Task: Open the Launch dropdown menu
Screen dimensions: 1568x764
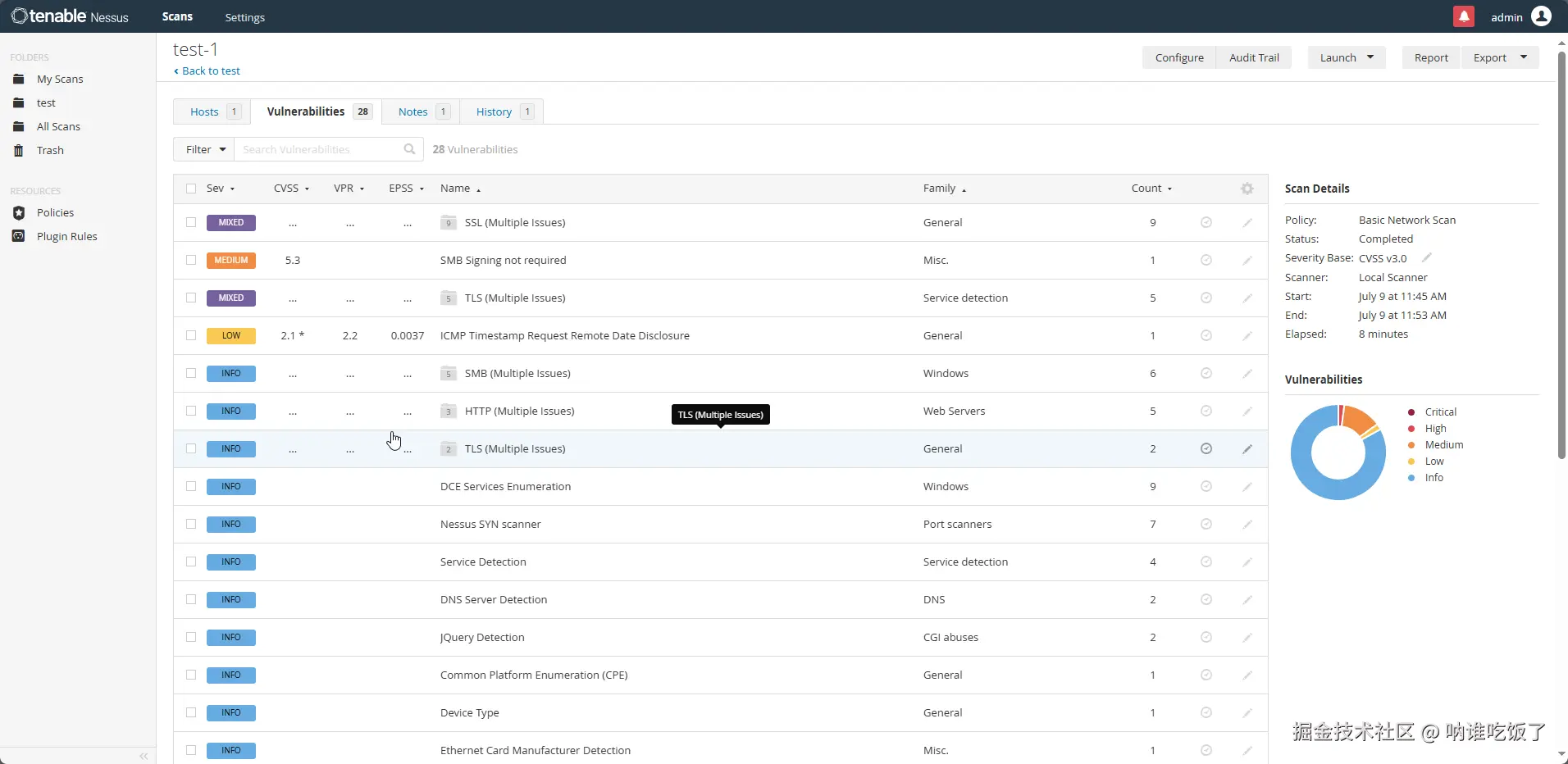Action: (x=1347, y=57)
